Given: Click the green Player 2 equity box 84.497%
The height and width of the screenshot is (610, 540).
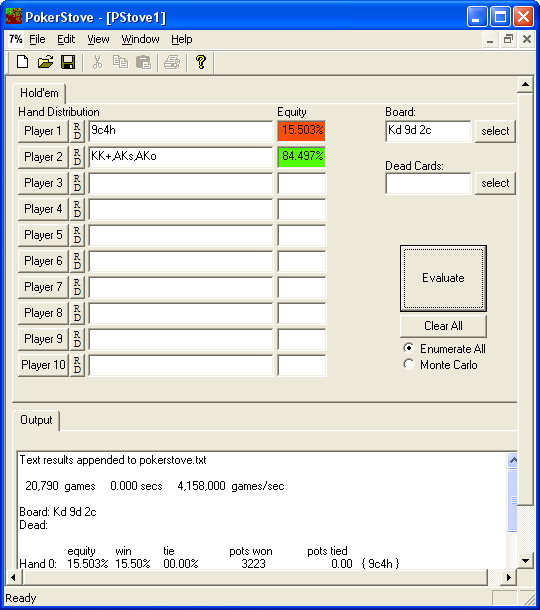Looking at the screenshot, I should click(302, 157).
